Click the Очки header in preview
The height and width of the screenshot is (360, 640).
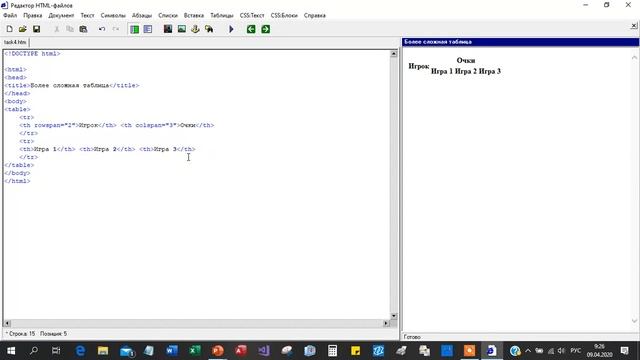(466, 60)
